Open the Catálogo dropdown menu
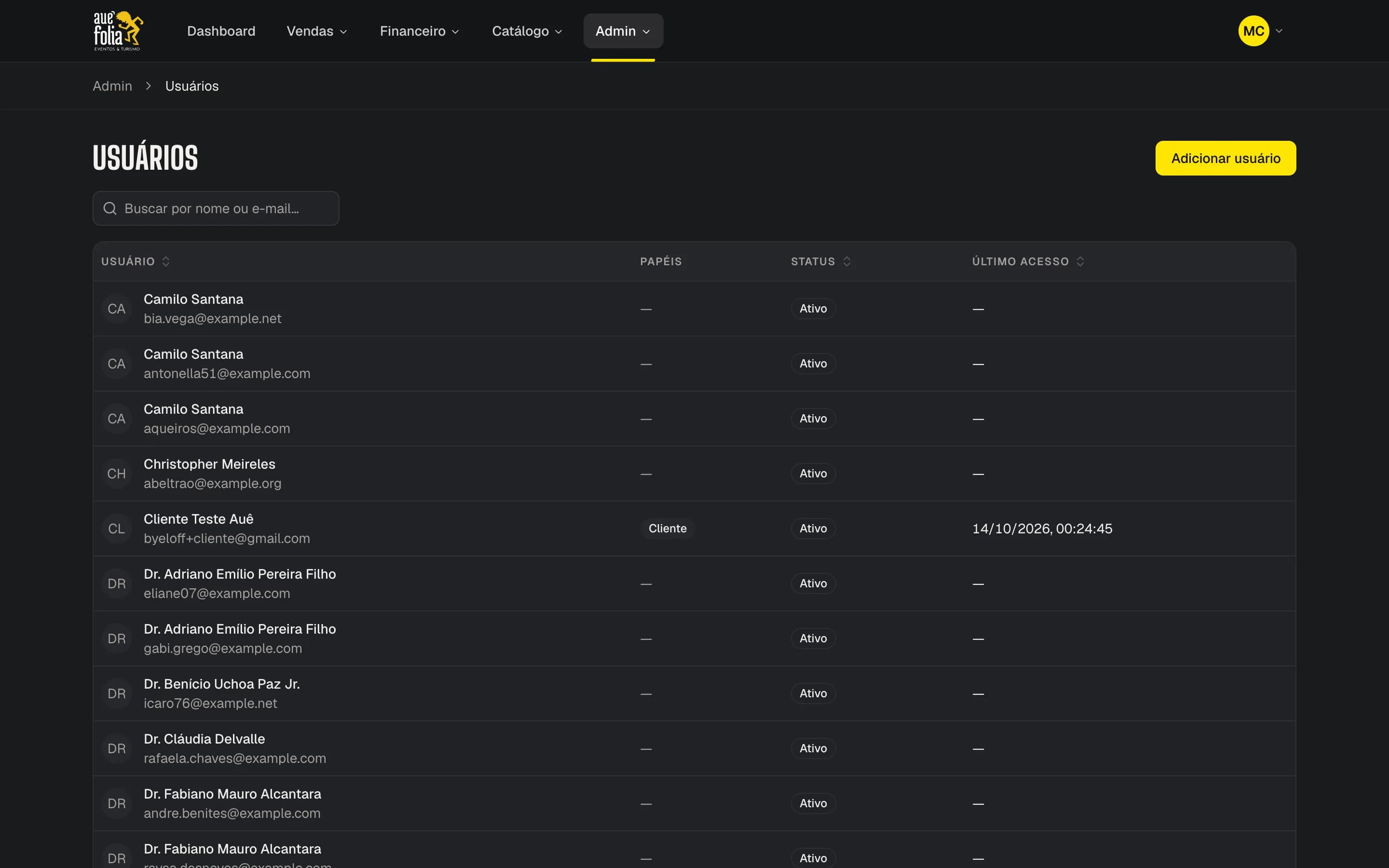The image size is (1389, 868). [x=527, y=31]
